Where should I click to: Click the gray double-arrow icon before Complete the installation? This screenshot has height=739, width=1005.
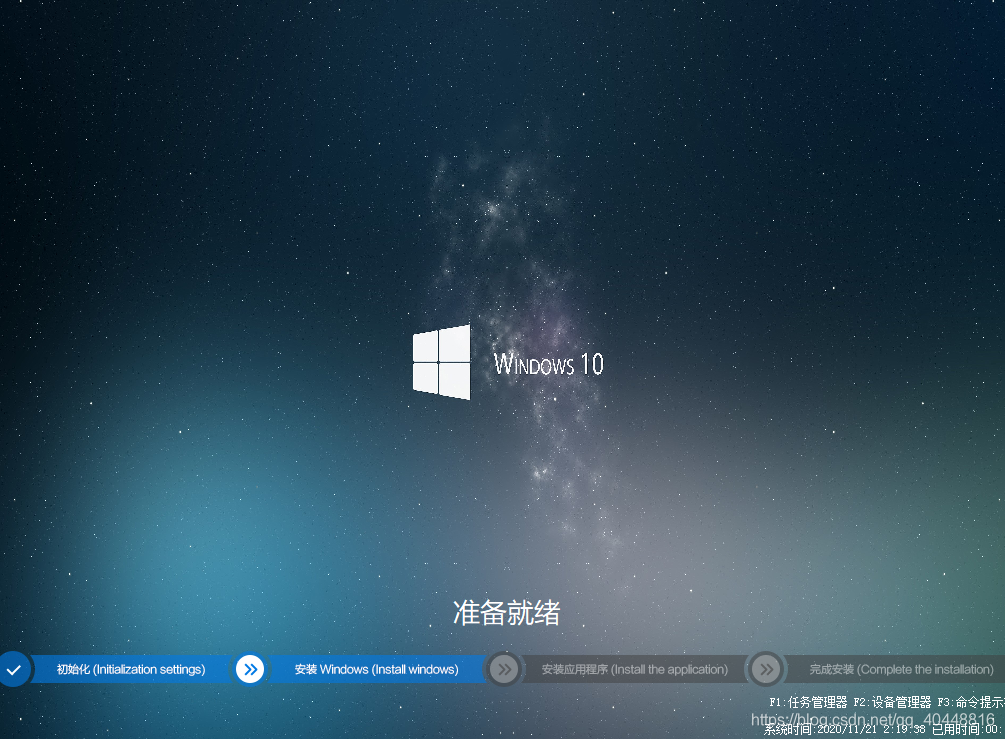pyautogui.click(x=766, y=669)
